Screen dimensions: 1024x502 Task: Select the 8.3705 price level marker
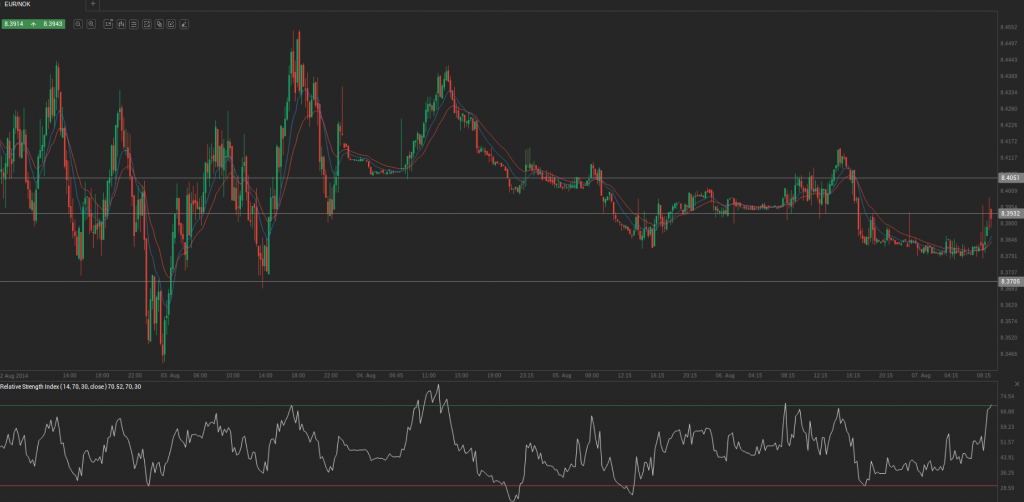[1011, 281]
